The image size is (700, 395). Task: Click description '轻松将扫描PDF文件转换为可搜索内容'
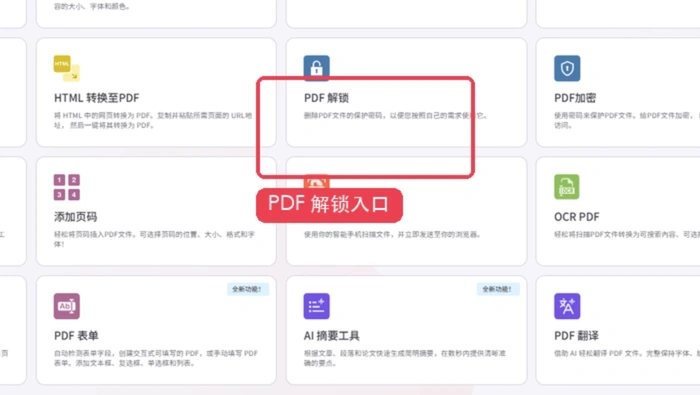tap(627, 234)
